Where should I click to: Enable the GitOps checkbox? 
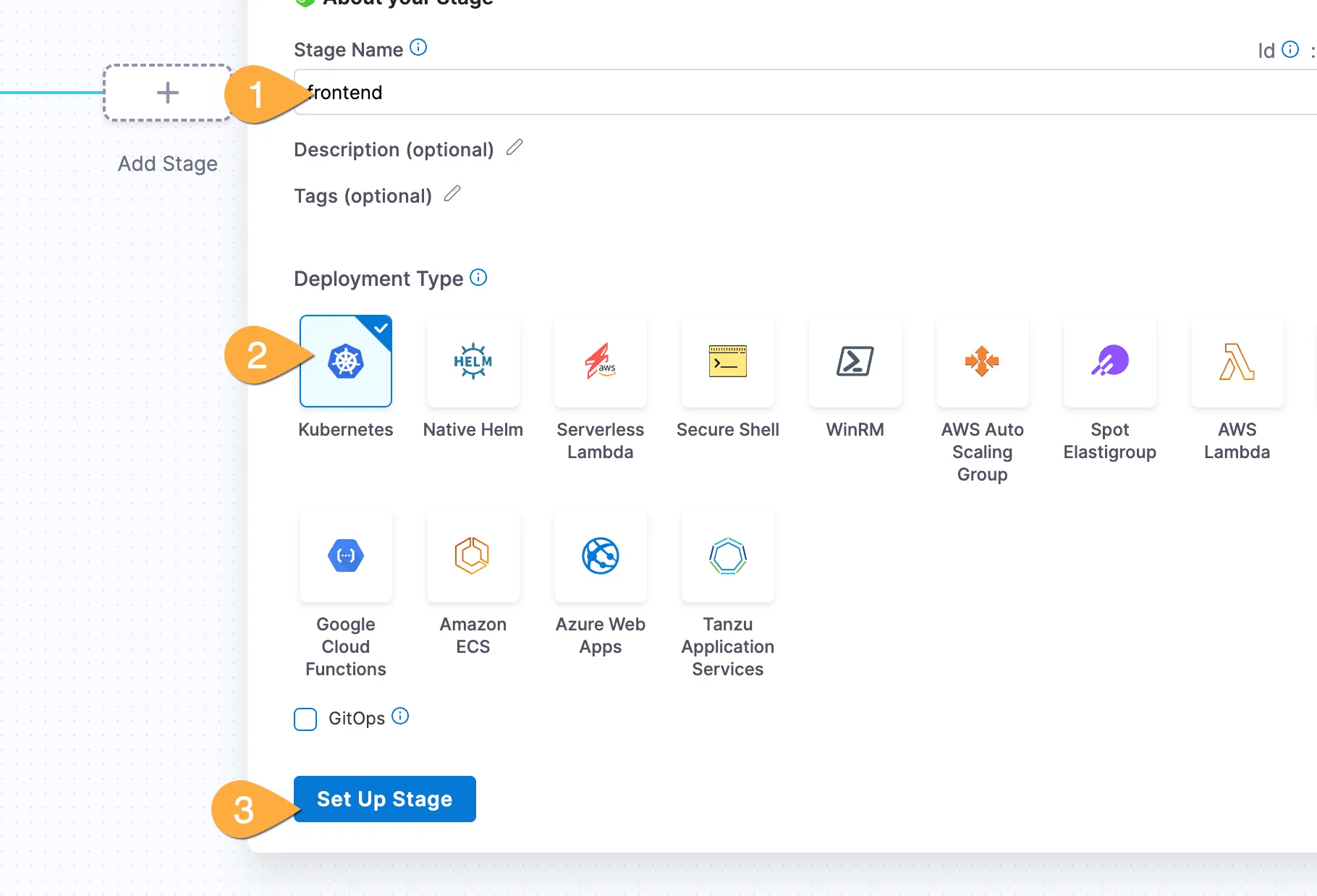pyautogui.click(x=305, y=719)
